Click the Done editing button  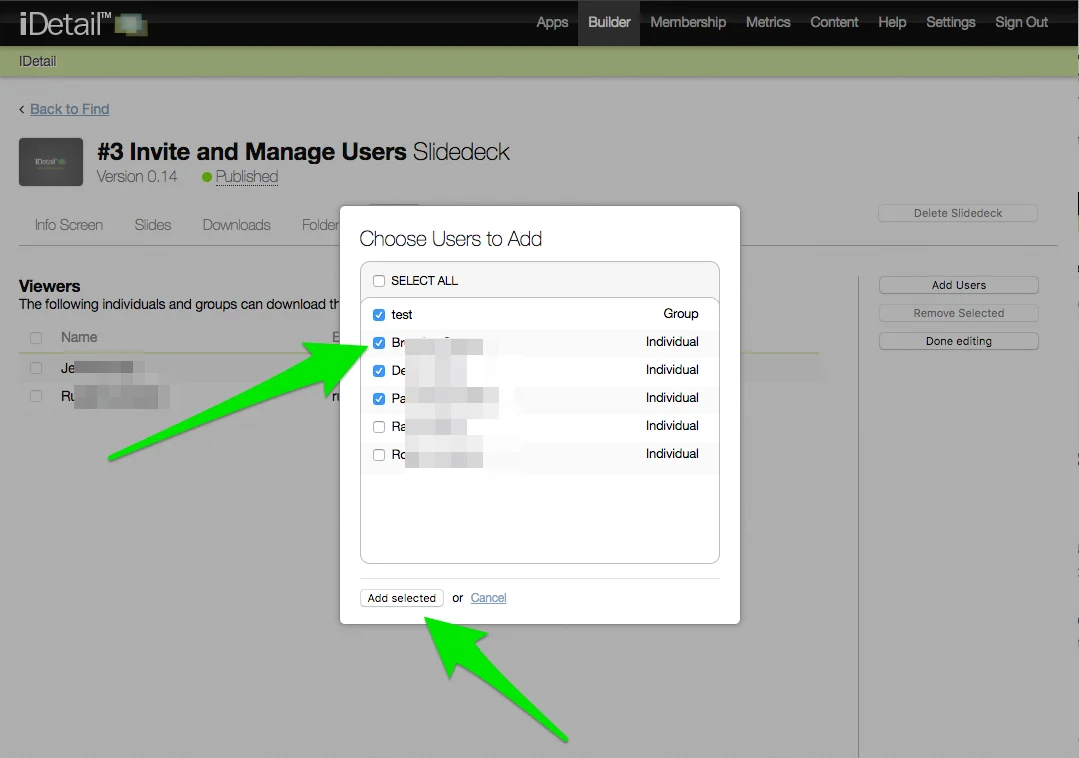pyautogui.click(x=958, y=341)
